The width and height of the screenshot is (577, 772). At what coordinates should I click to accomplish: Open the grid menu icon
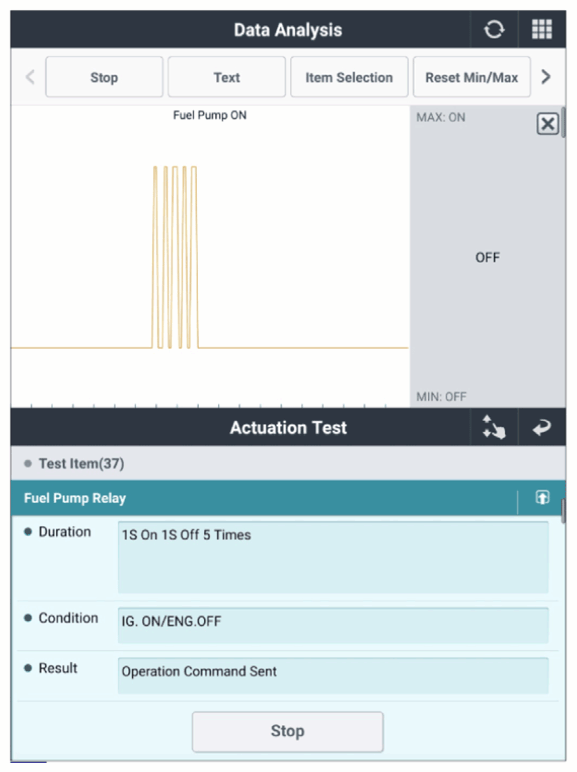point(542,30)
